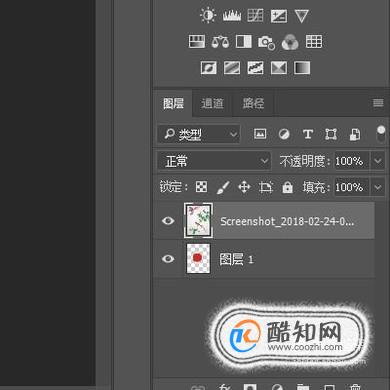The width and height of the screenshot is (390, 390).
Task: Filter layers by type (T icon)
Action: tap(308, 134)
